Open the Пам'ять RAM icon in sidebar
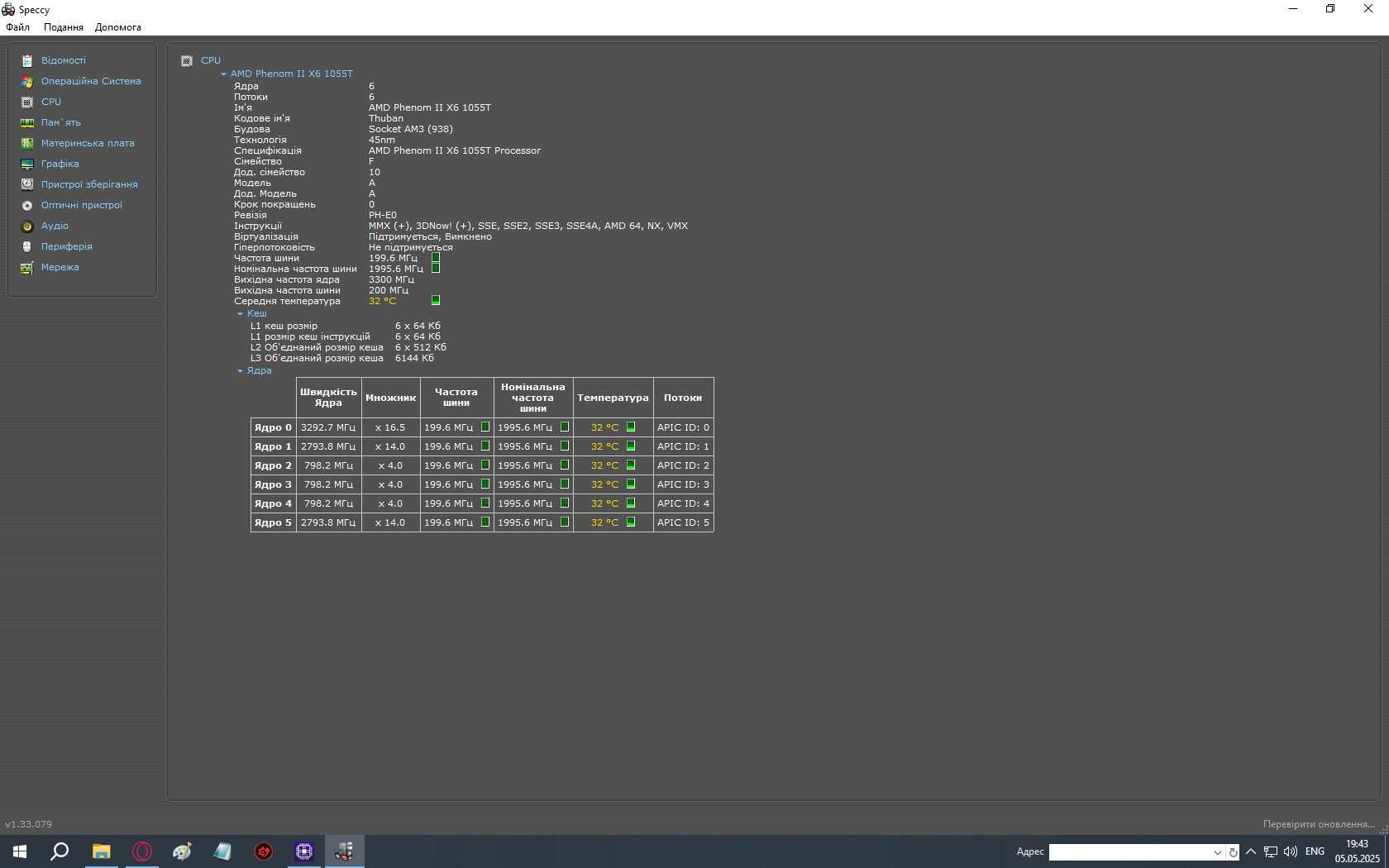The image size is (1389, 868). pyautogui.click(x=27, y=122)
